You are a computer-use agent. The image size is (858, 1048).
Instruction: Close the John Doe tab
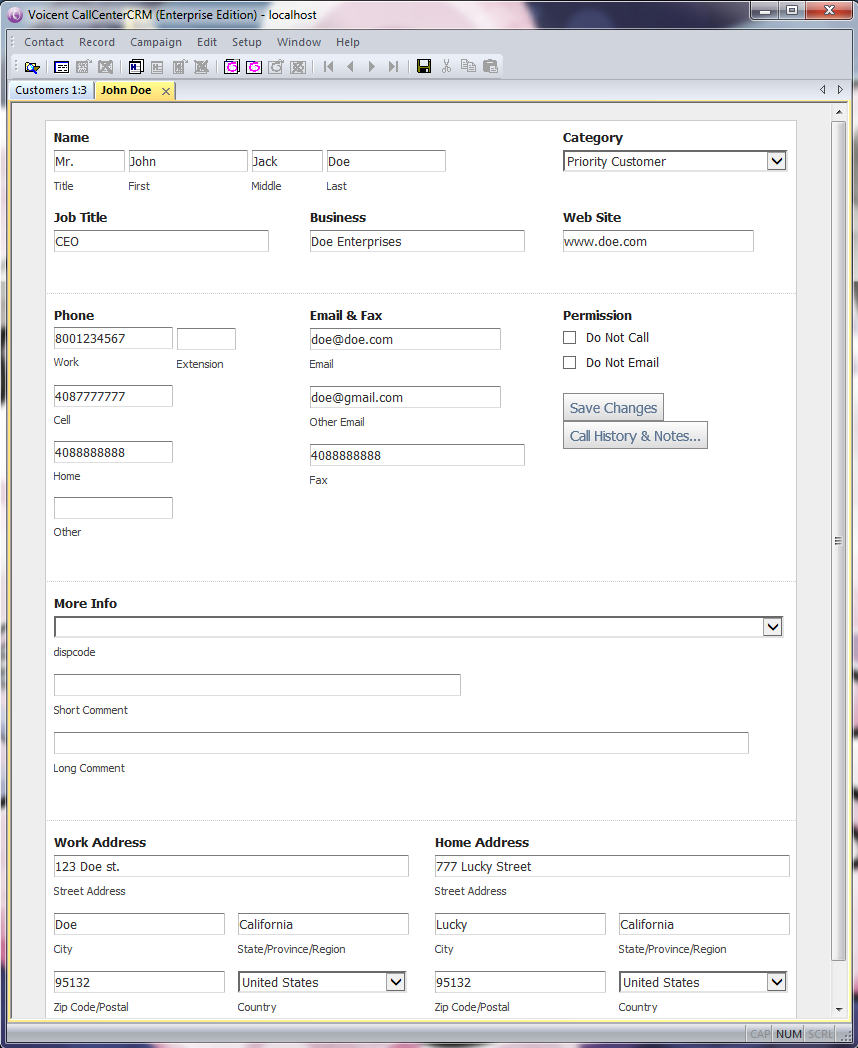coord(166,91)
